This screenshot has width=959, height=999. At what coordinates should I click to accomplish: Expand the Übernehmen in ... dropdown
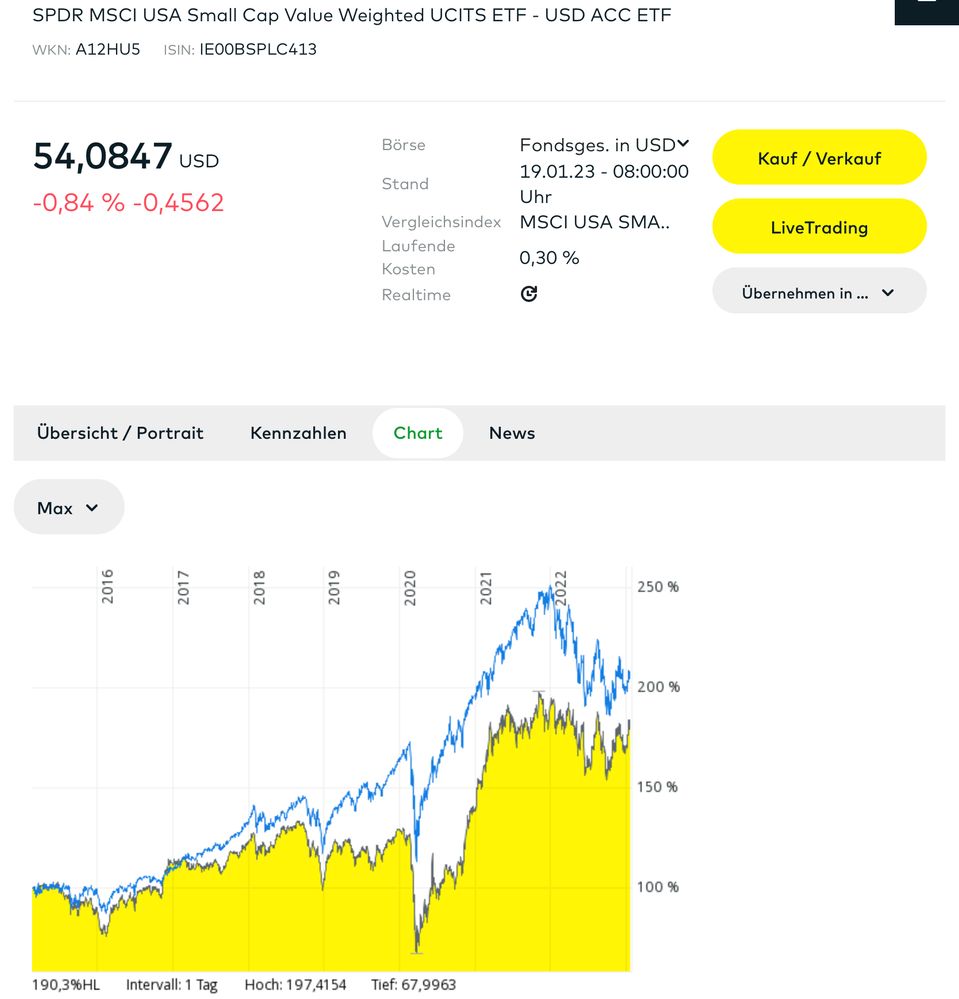point(818,292)
